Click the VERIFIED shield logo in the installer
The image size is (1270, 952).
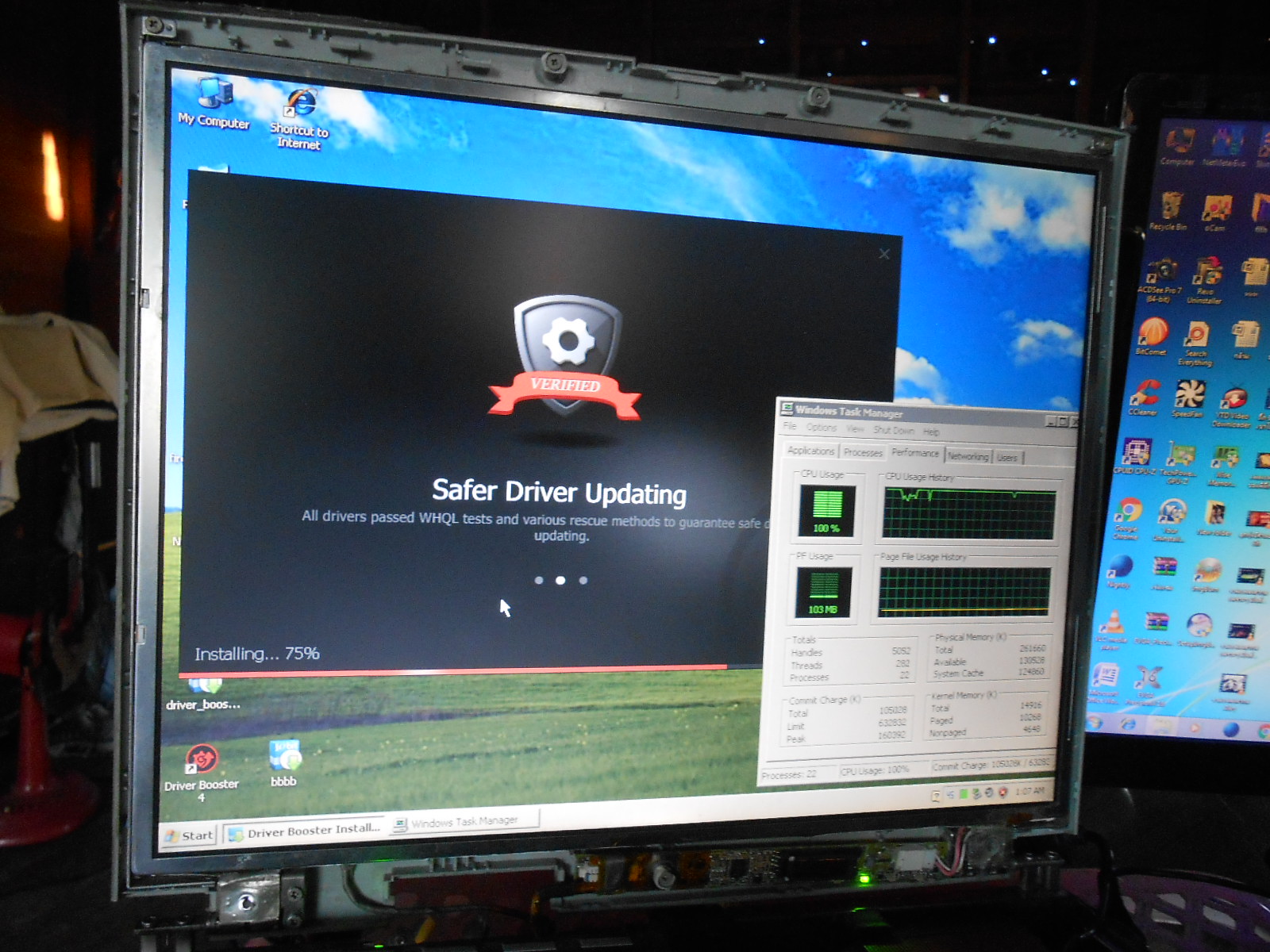click(565, 357)
